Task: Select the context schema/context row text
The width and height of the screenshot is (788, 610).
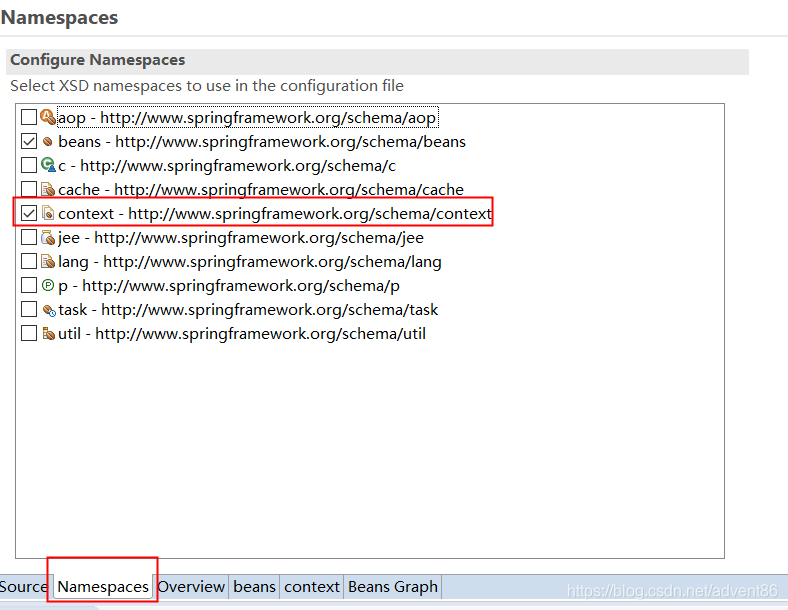Action: point(275,214)
